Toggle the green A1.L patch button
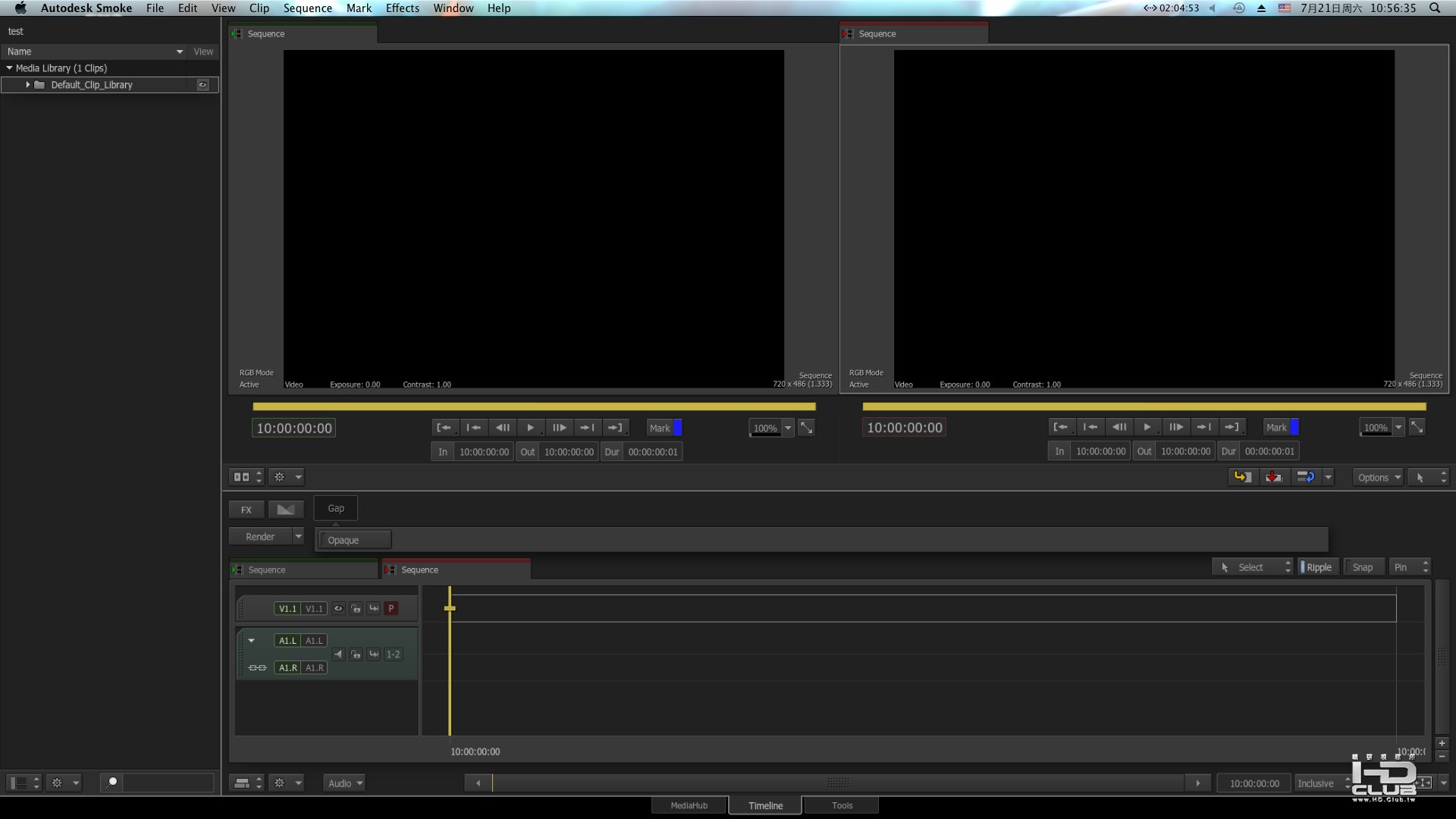The width and height of the screenshot is (1456, 819). (x=287, y=641)
